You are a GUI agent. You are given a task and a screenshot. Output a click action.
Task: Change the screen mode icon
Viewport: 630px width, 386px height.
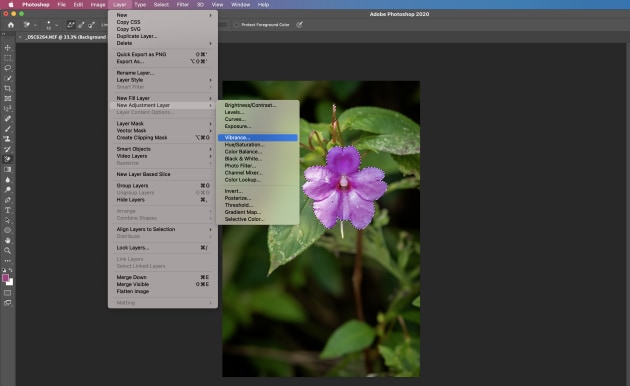(x=8, y=303)
